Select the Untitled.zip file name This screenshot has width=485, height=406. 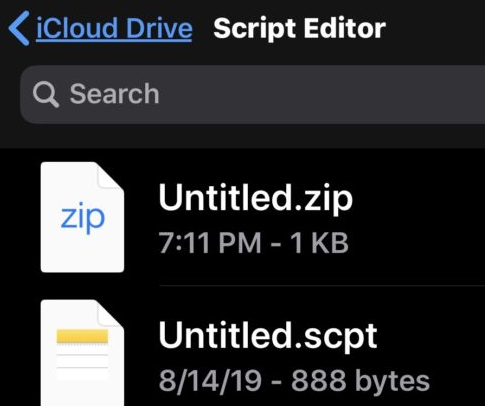click(x=255, y=199)
